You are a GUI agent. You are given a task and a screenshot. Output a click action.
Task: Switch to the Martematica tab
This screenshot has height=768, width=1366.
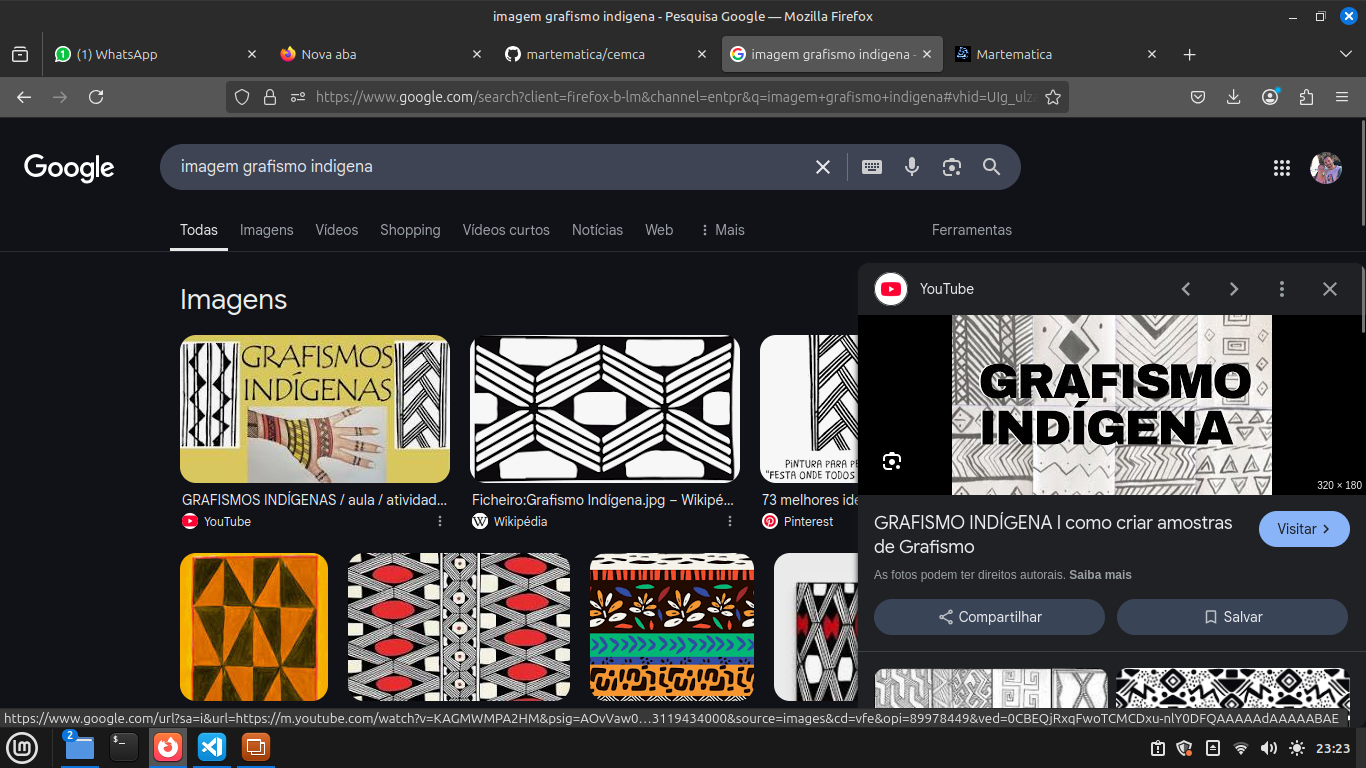pyautogui.click(x=1057, y=55)
